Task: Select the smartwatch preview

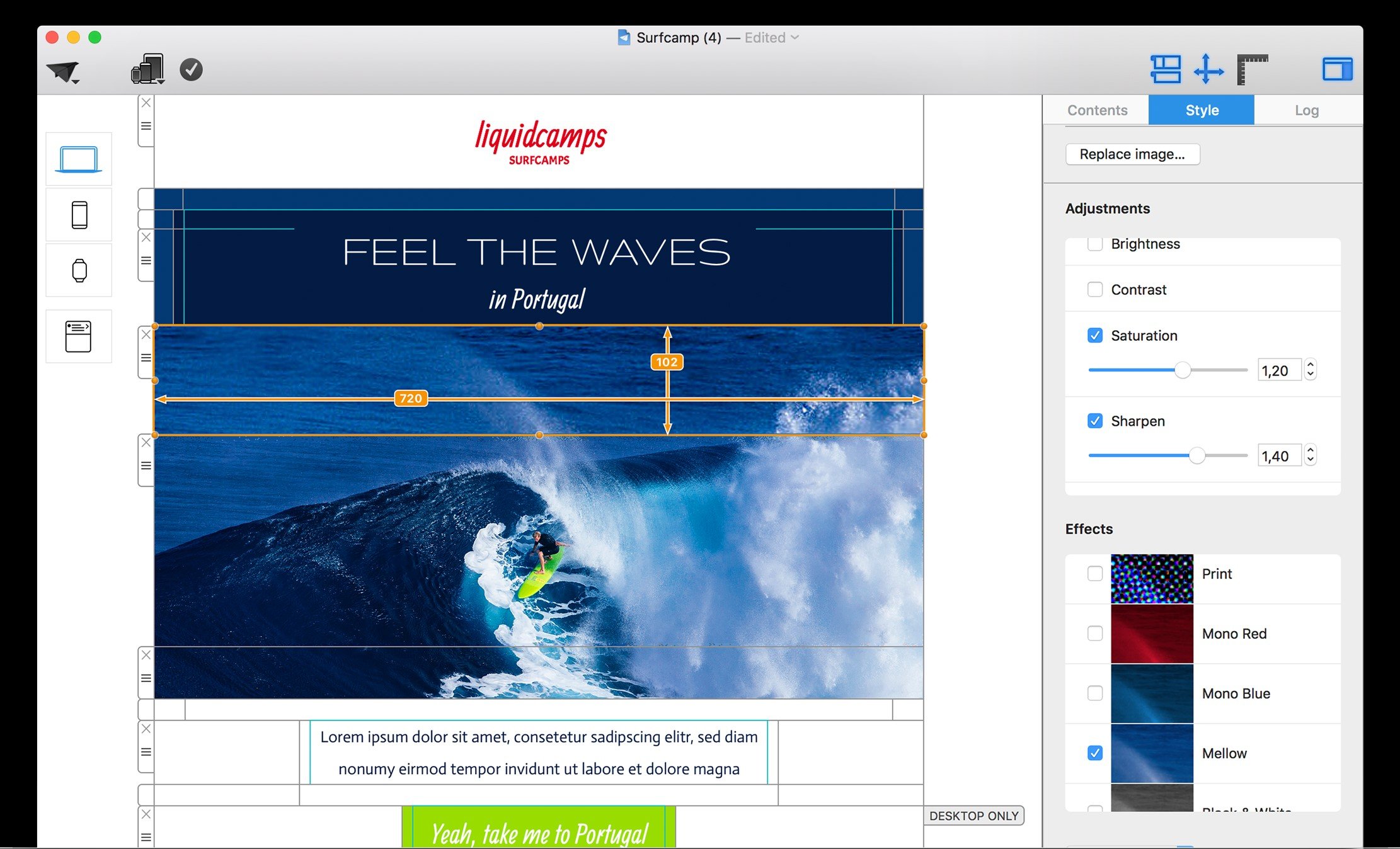Action: 79,270
